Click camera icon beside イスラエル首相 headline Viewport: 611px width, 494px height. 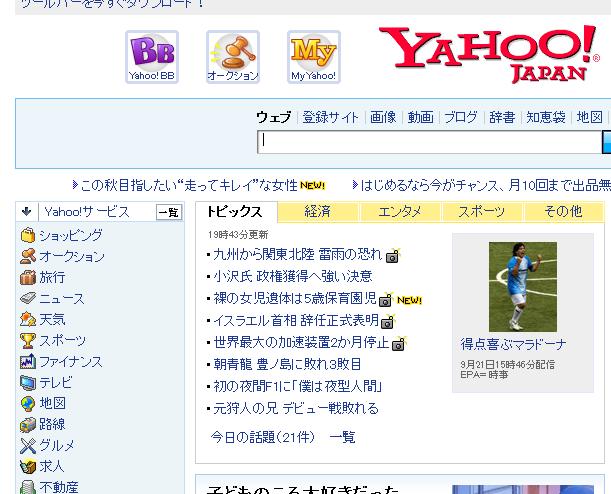(x=388, y=321)
